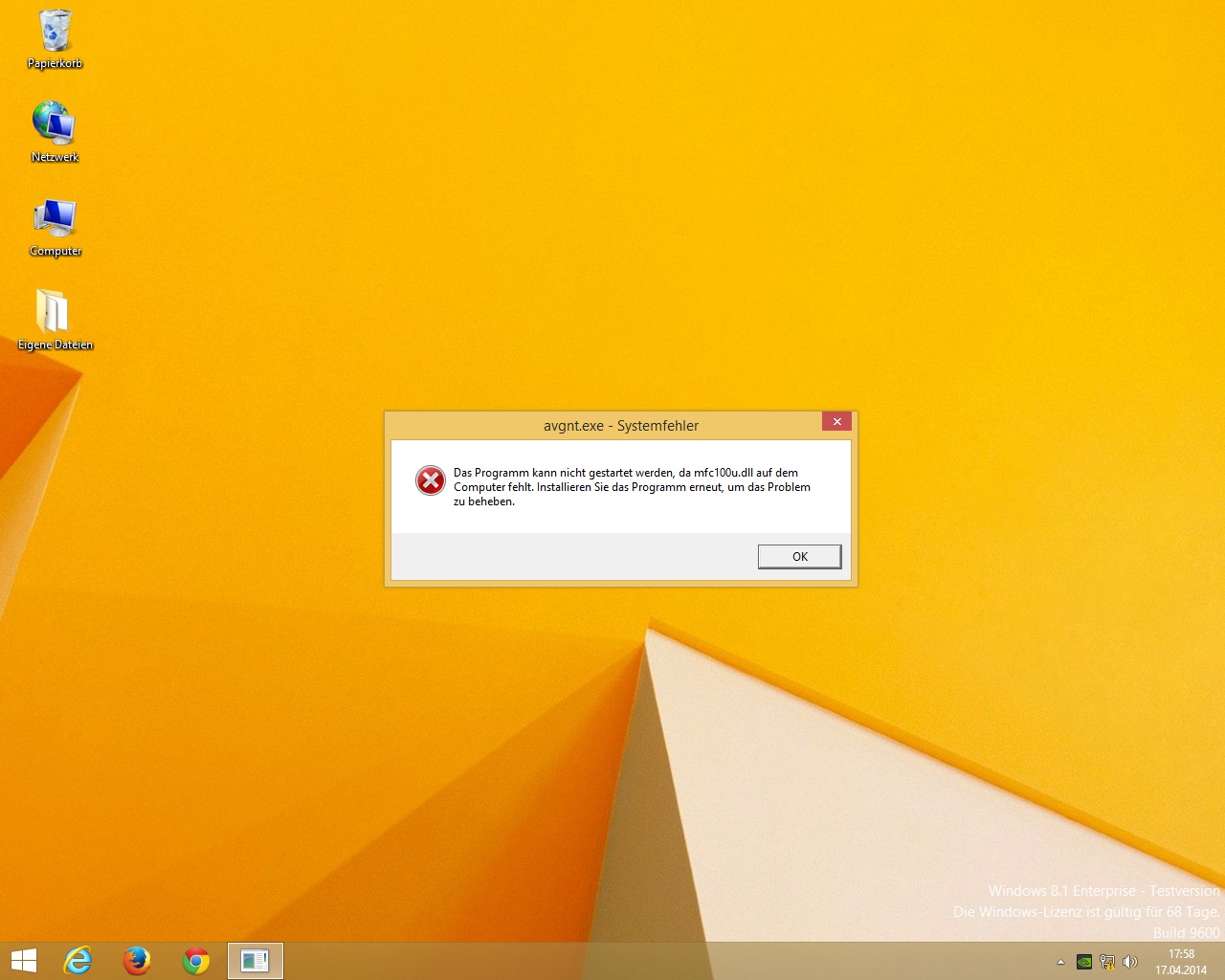Select the Computer desktop icon

(55, 227)
